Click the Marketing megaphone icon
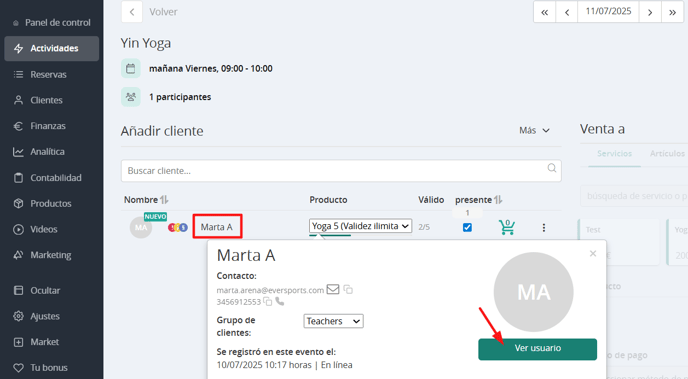The image size is (688, 379). point(18,255)
